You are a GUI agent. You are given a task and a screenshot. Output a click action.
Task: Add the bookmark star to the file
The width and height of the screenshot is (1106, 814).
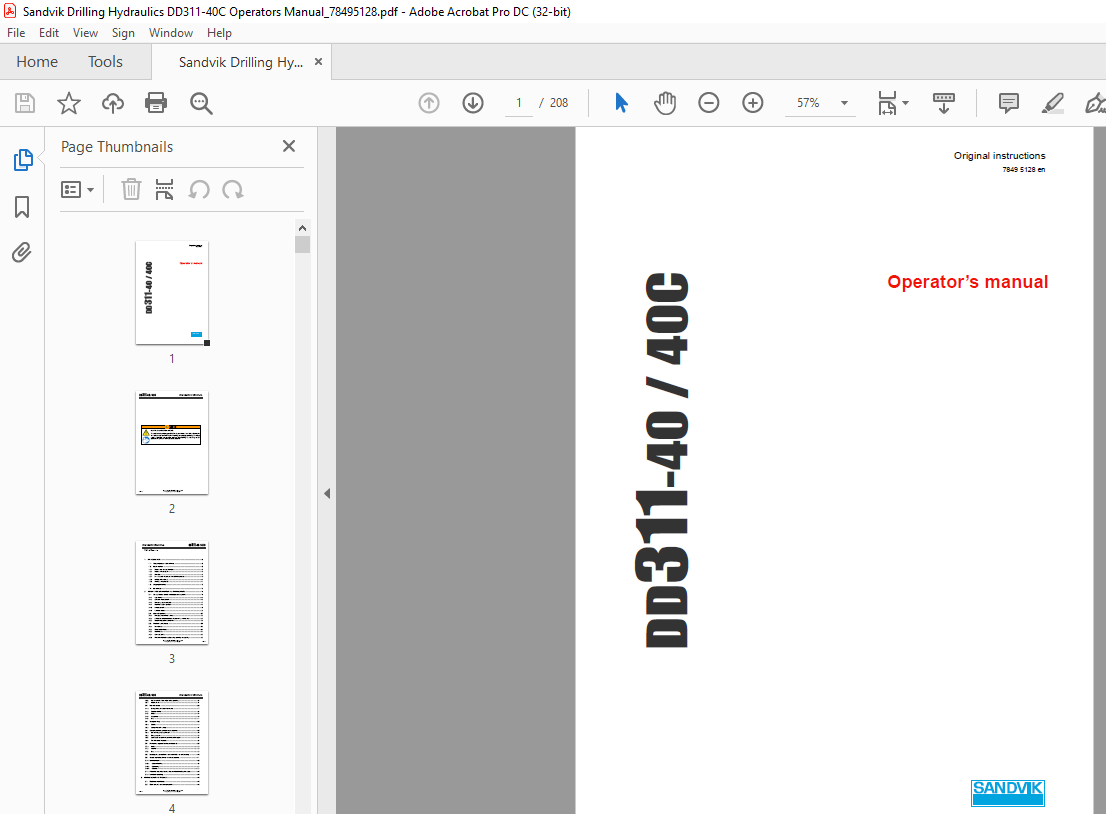pos(68,103)
